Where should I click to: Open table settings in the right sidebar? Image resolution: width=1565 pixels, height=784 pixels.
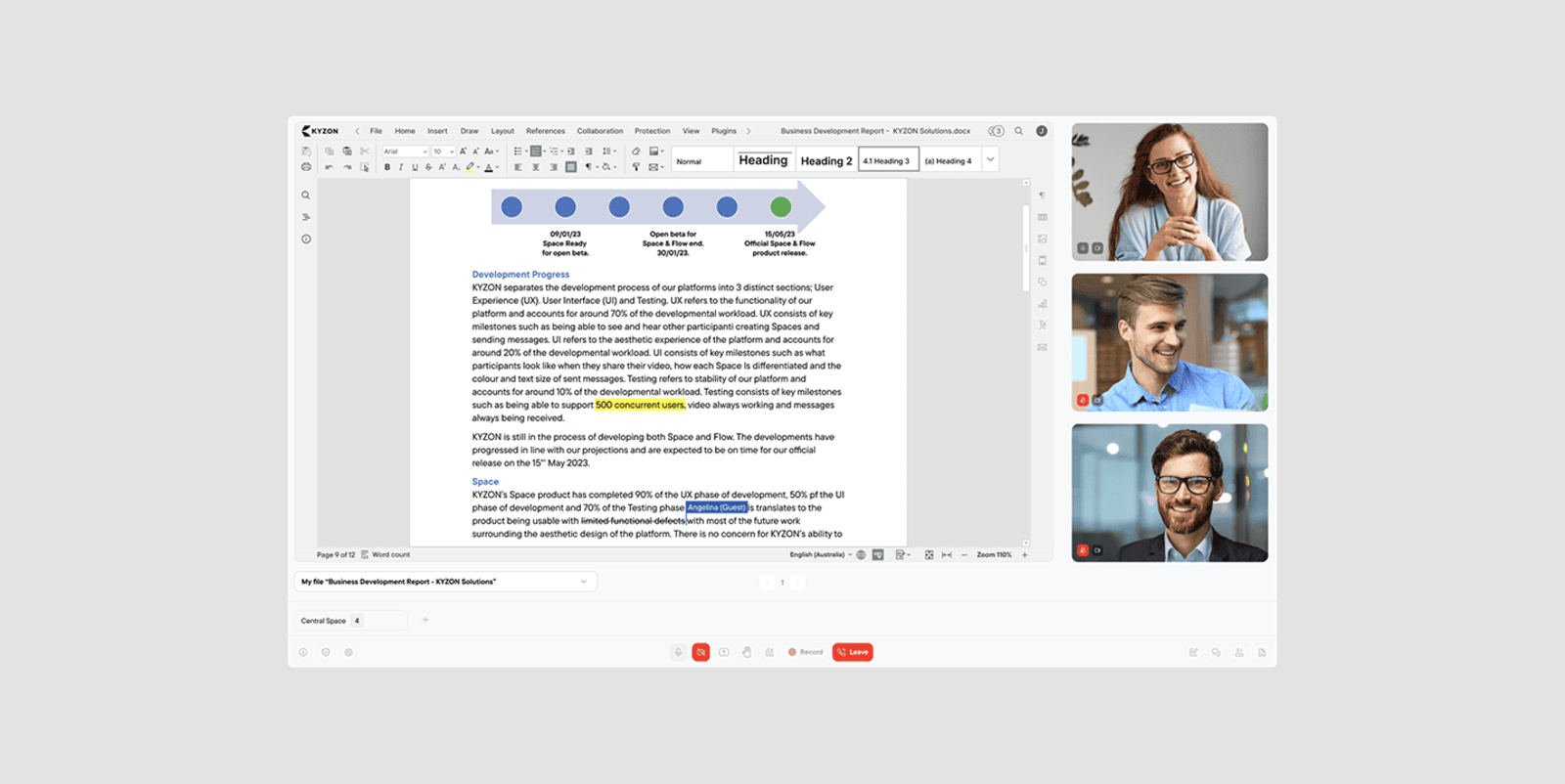coord(1043,217)
